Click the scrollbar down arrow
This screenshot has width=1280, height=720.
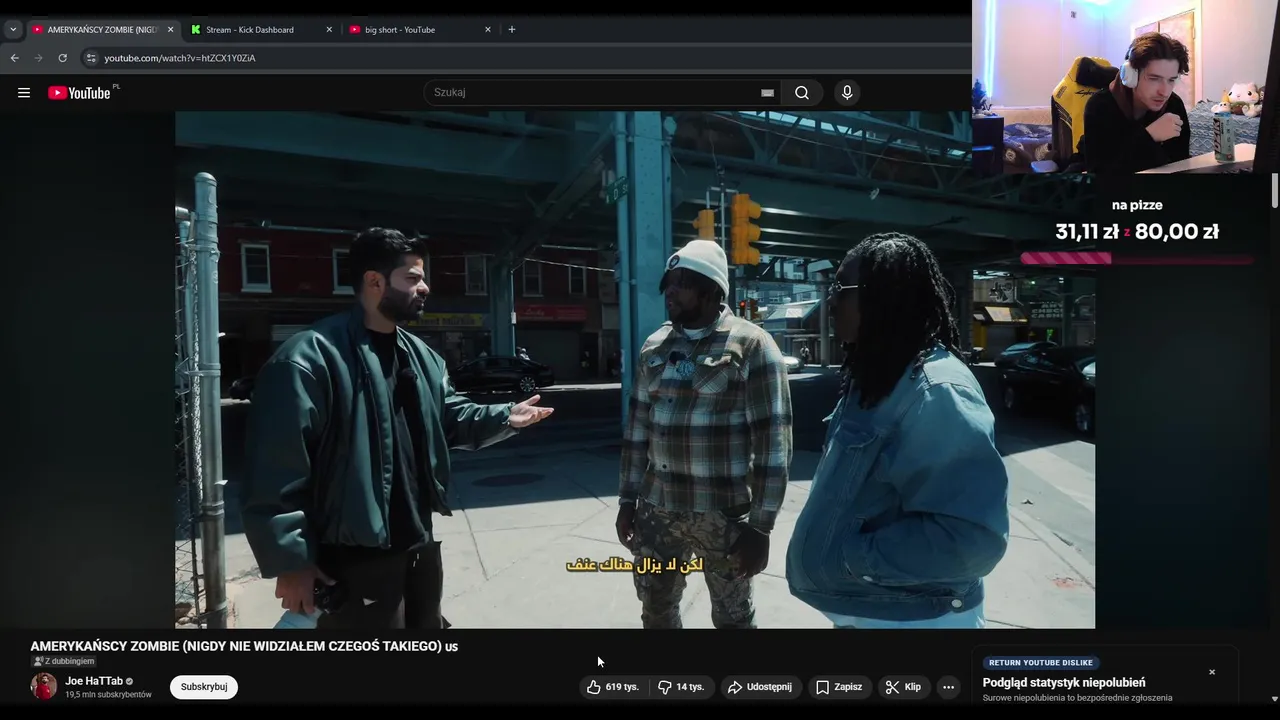coord(1274,699)
